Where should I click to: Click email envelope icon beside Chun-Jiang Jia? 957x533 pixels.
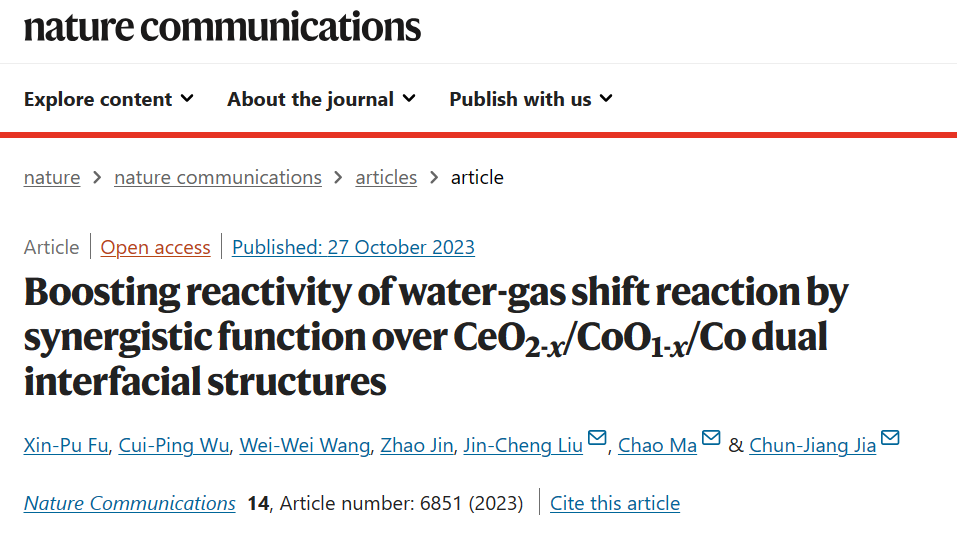click(x=890, y=438)
